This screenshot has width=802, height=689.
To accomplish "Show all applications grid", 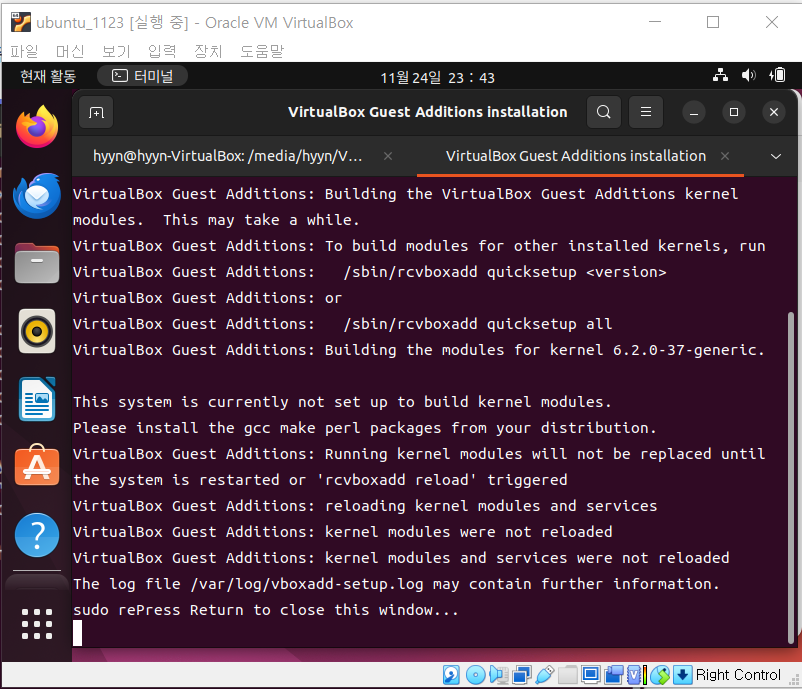I will [x=37, y=624].
